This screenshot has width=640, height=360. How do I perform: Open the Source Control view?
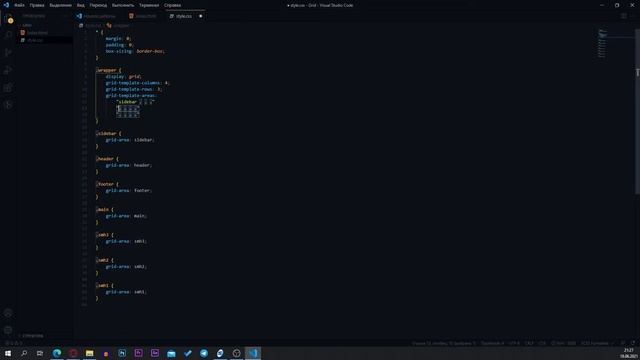click(8, 53)
